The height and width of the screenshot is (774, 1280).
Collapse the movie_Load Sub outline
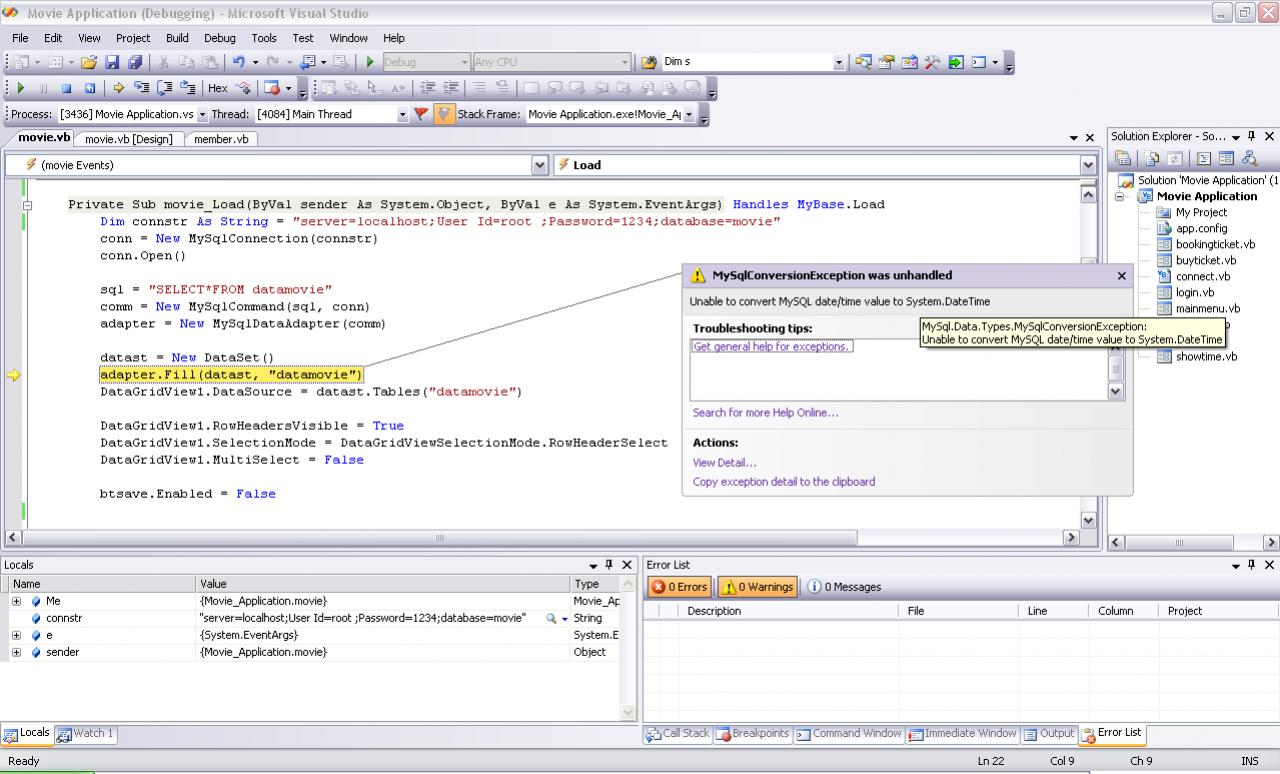pos(27,205)
